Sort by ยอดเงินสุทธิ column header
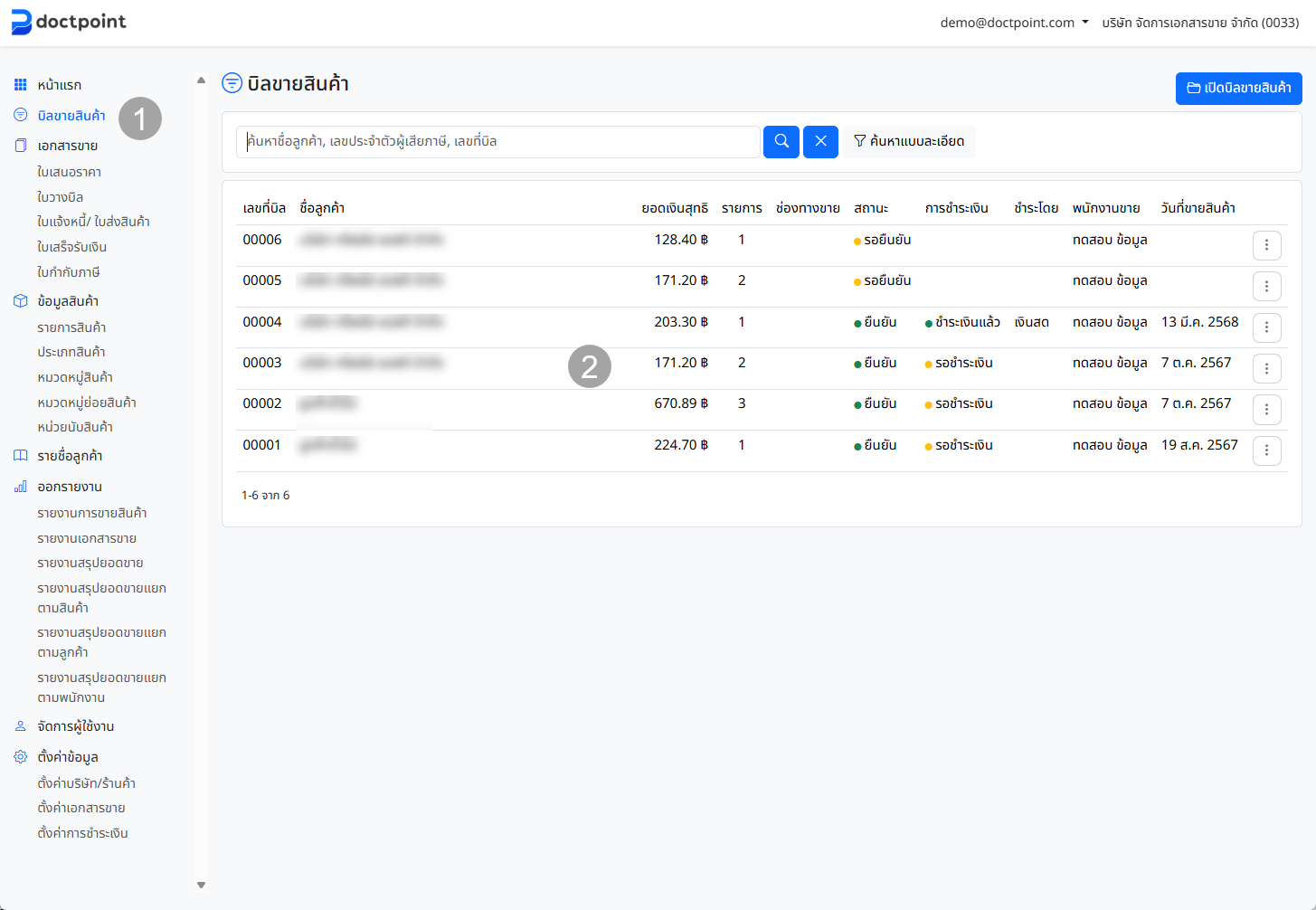Image resolution: width=1316 pixels, height=910 pixels. coord(674,208)
